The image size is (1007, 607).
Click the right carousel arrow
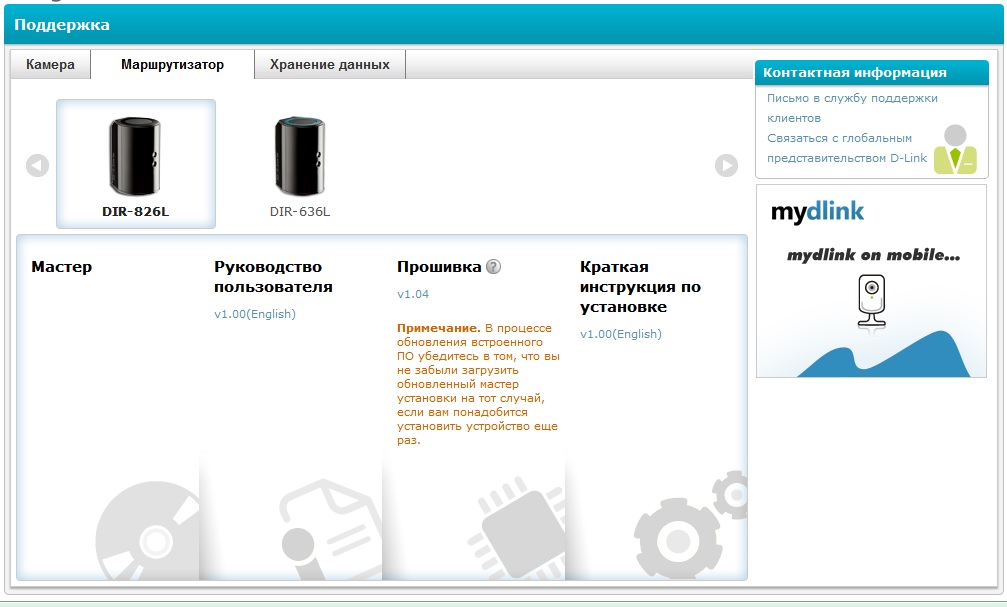[726, 165]
